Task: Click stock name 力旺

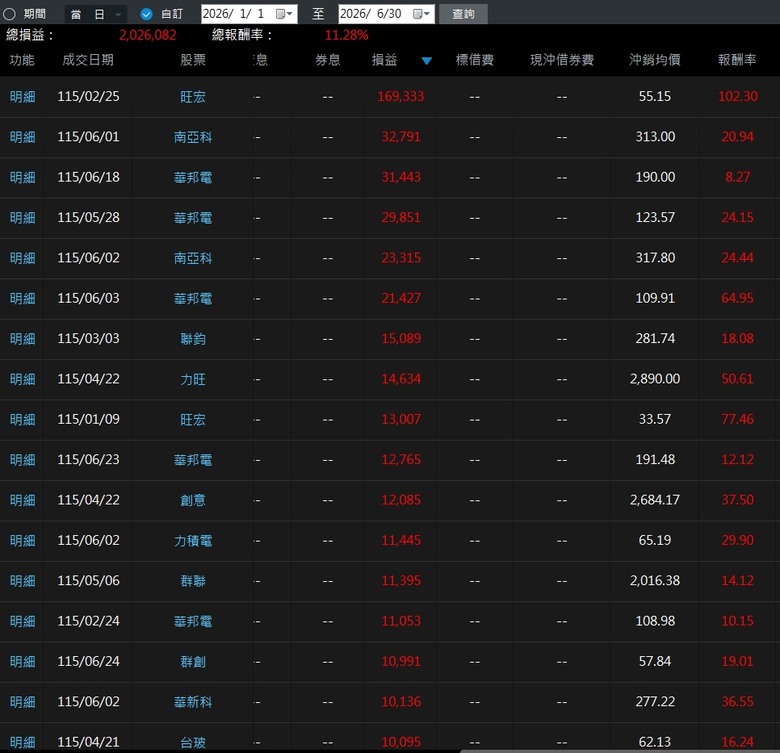Action: pos(193,379)
